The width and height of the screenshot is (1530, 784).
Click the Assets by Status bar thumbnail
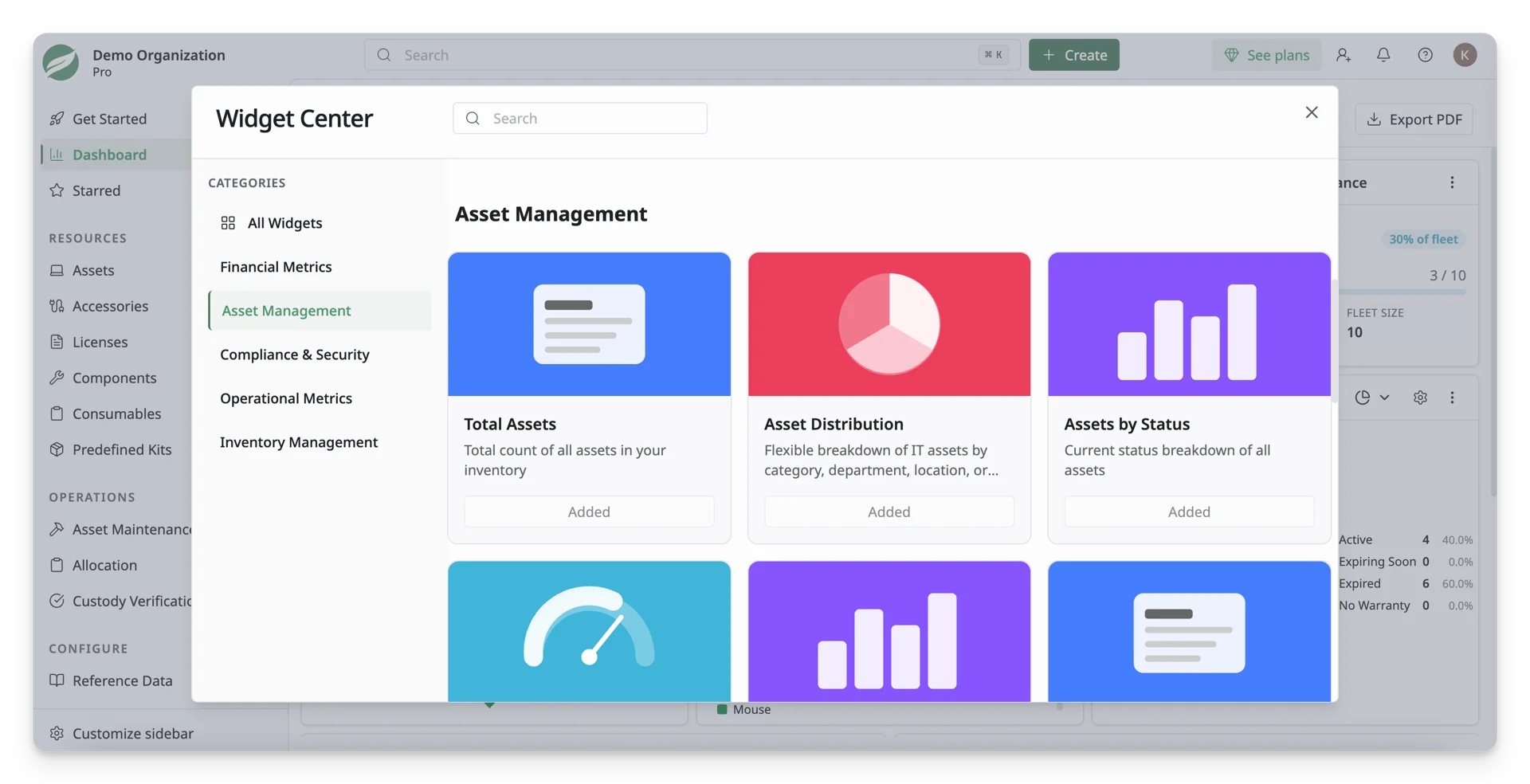point(1189,324)
